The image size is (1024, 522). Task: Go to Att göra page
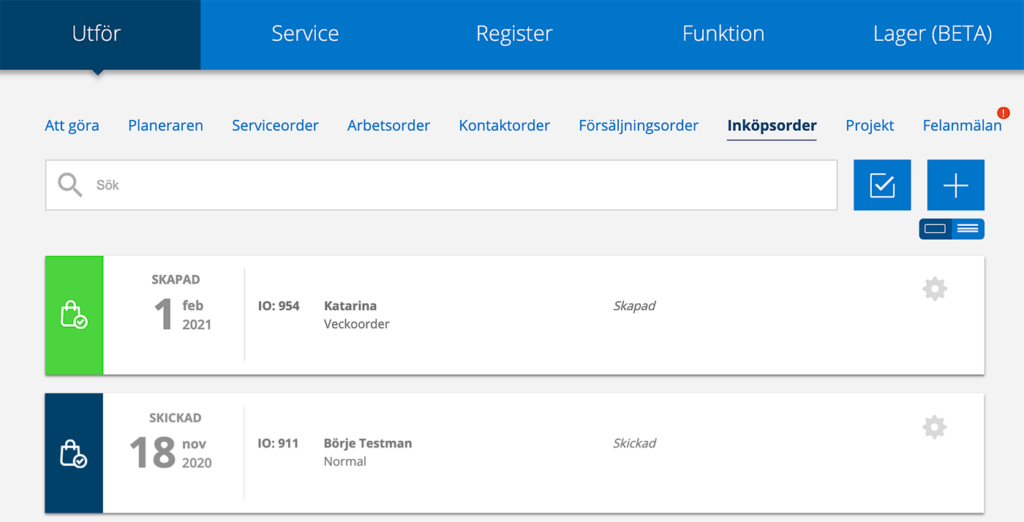coord(72,125)
